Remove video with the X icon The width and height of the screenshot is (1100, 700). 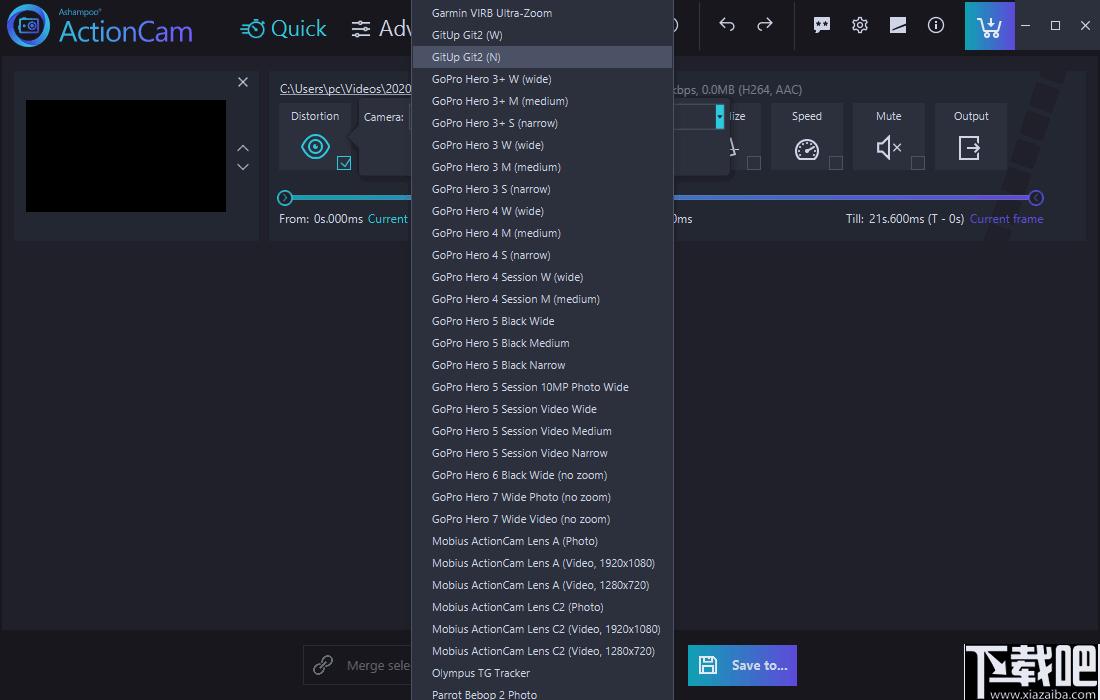pos(243,82)
